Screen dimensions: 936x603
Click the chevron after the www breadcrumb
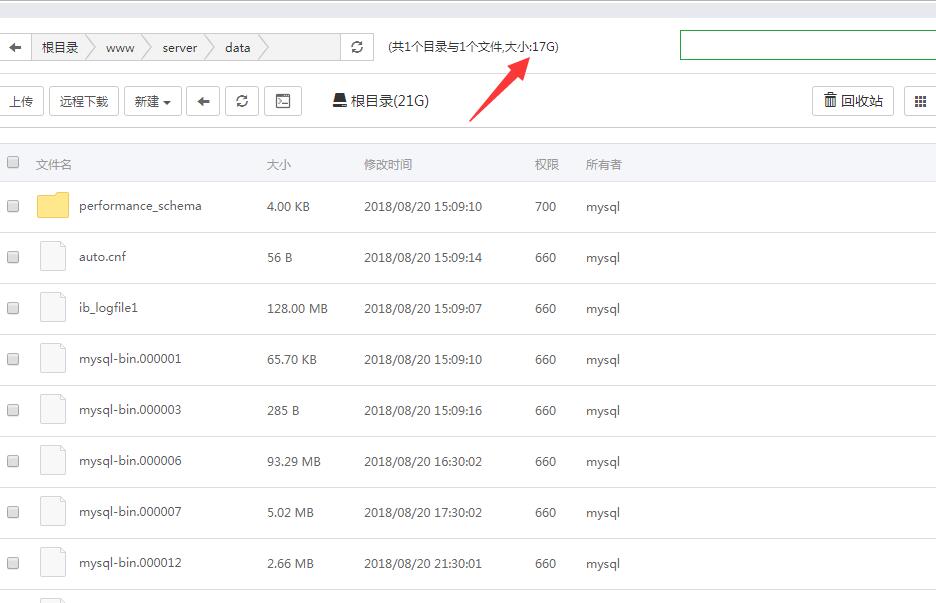click(x=147, y=47)
